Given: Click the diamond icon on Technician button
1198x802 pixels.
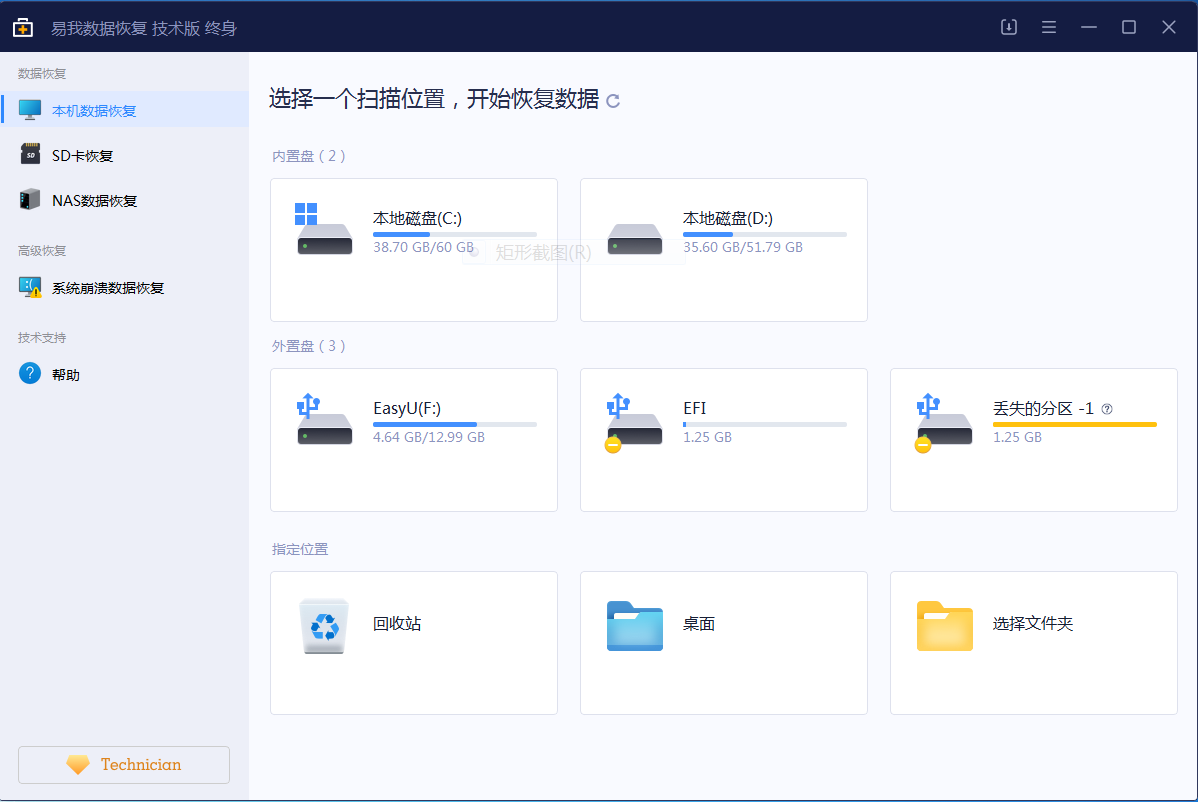Looking at the screenshot, I should pyautogui.click(x=78, y=765).
